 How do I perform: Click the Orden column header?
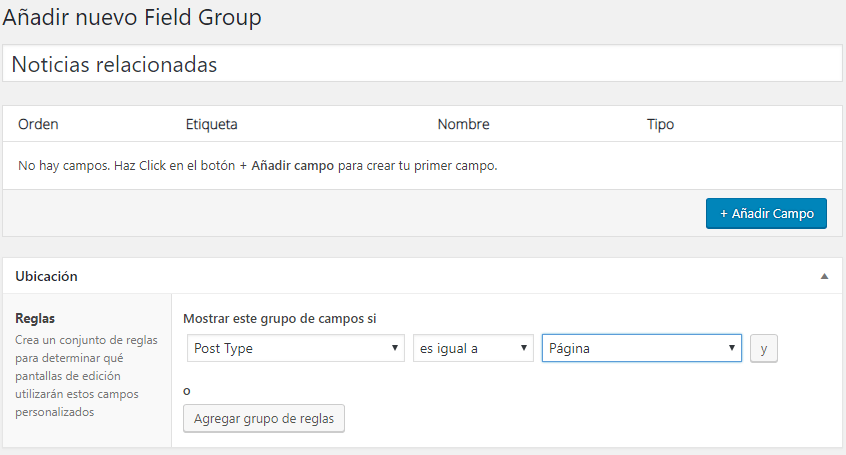click(38, 125)
